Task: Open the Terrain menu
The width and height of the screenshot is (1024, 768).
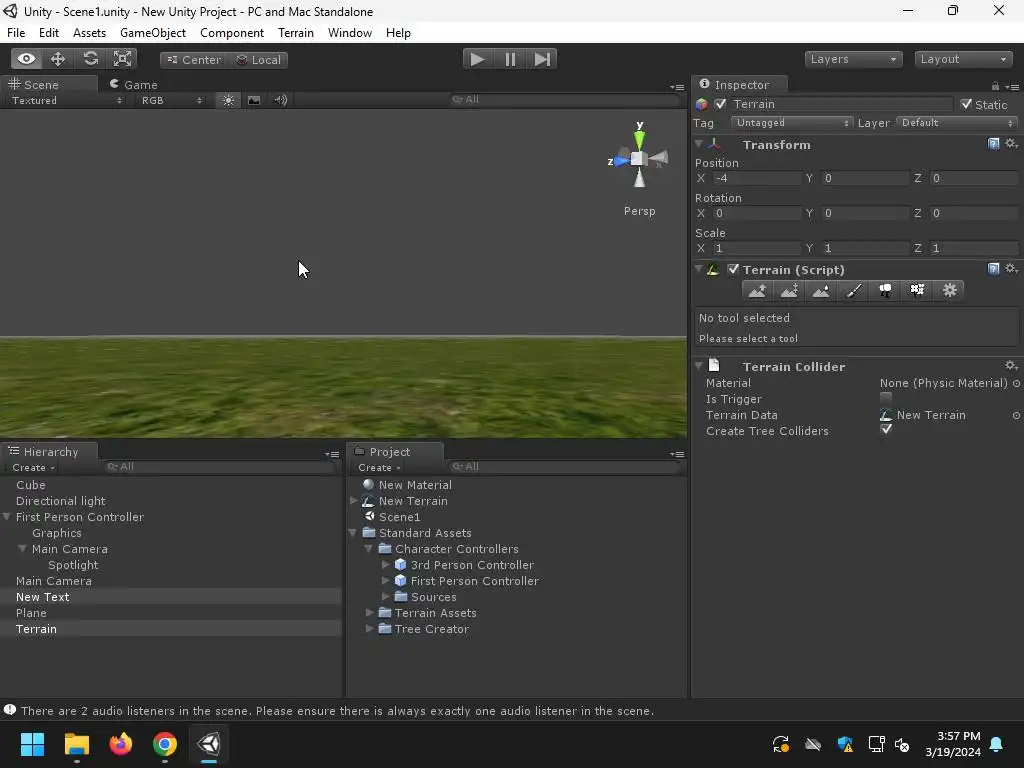Action: point(296,33)
